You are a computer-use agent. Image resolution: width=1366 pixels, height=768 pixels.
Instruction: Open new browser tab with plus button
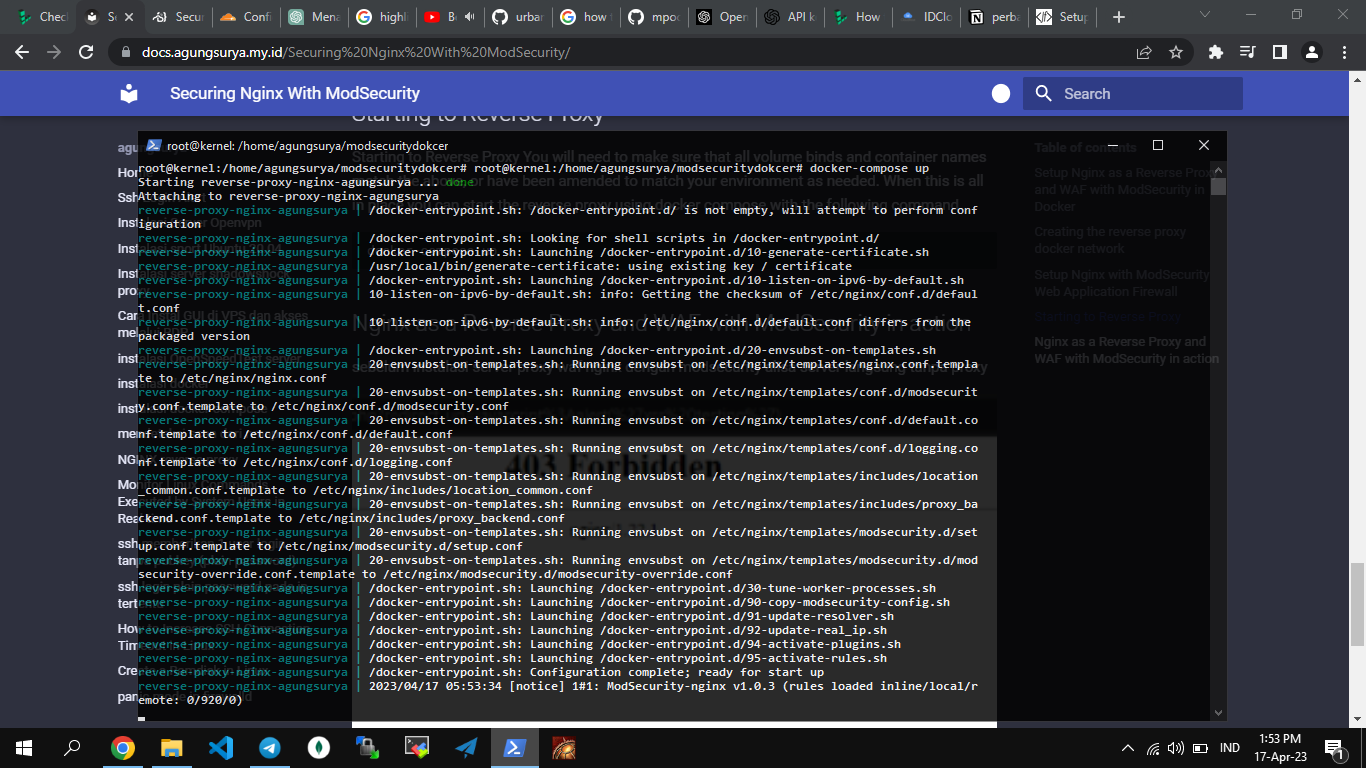(x=1119, y=17)
